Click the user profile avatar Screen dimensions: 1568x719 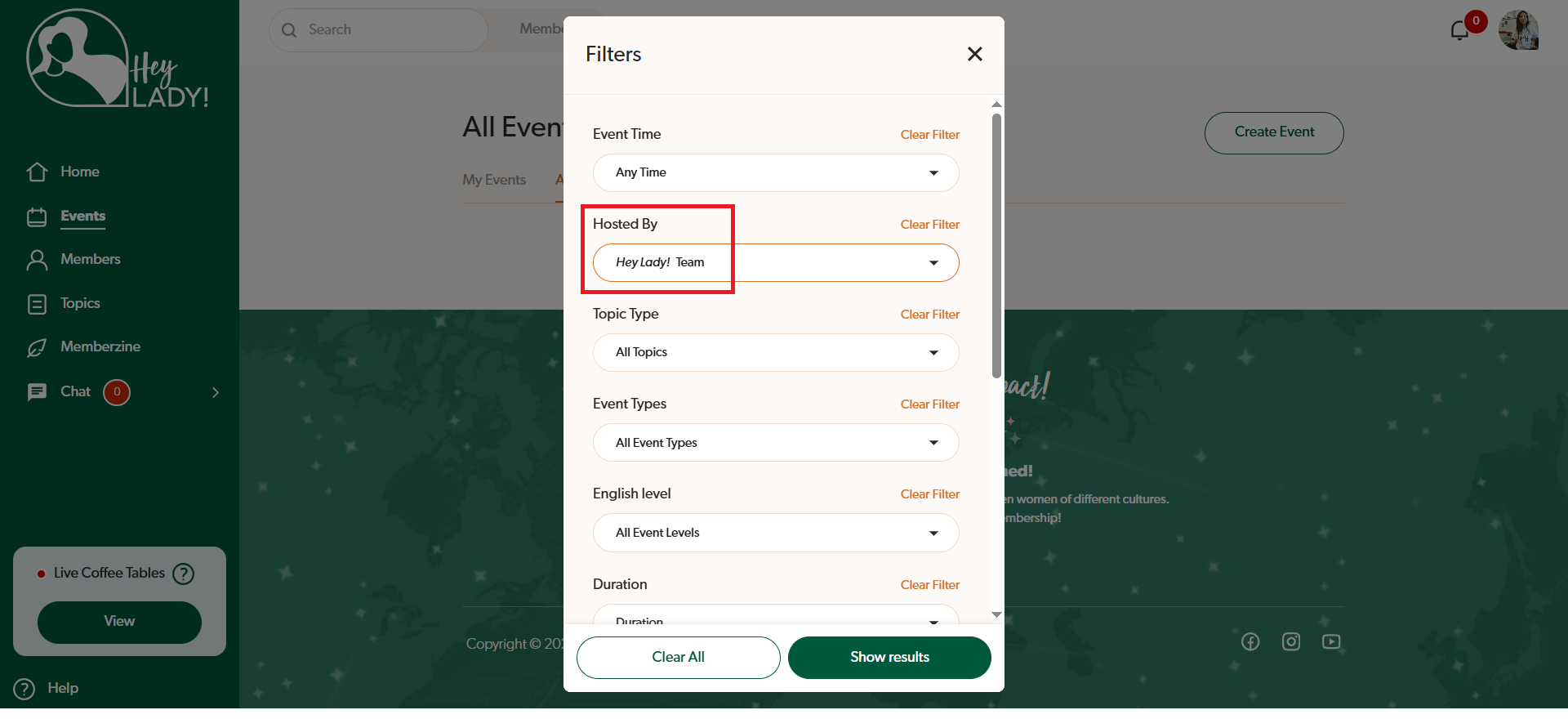click(x=1518, y=31)
